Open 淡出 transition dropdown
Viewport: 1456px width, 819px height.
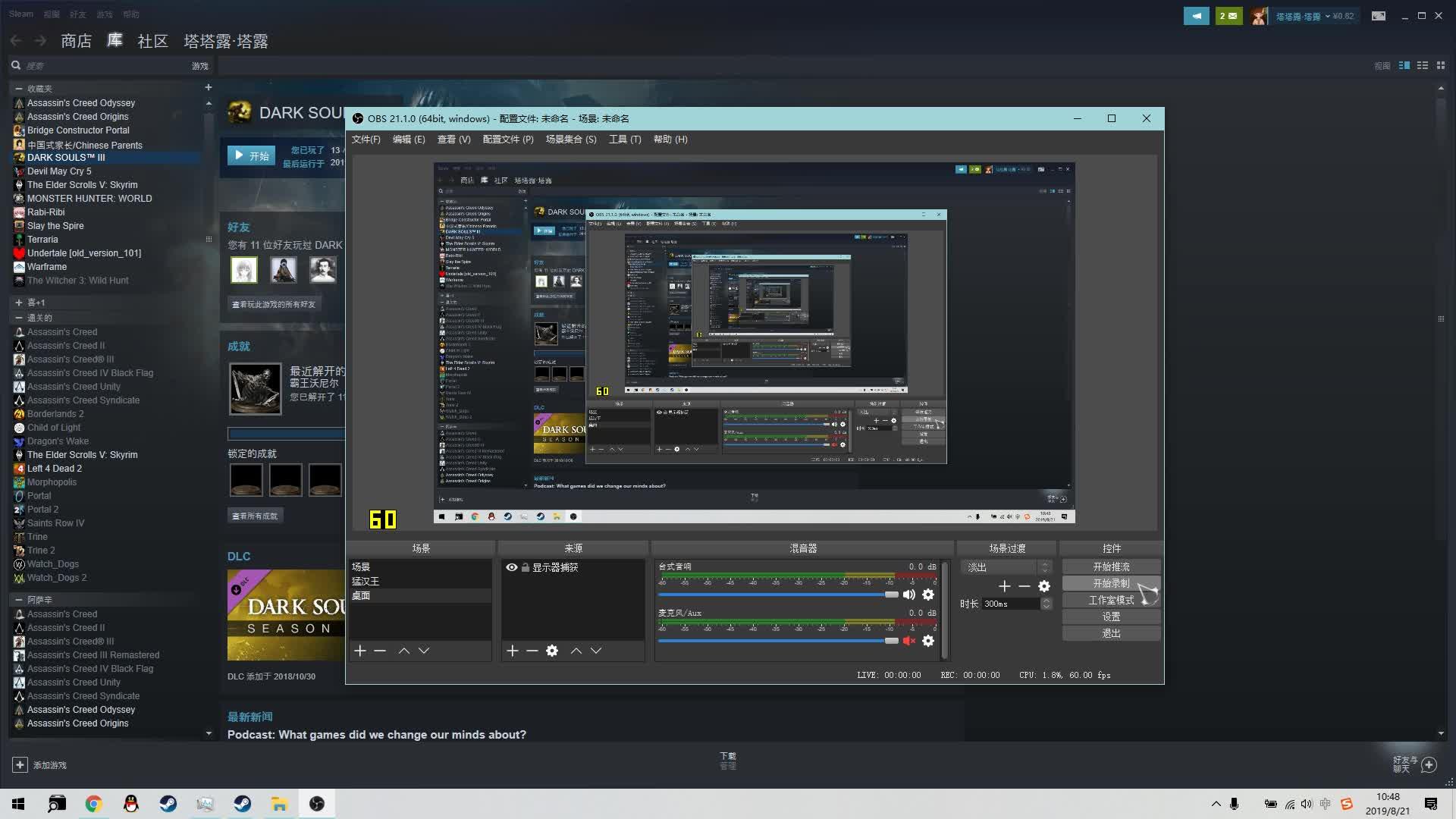pyautogui.click(x=1006, y=567)
